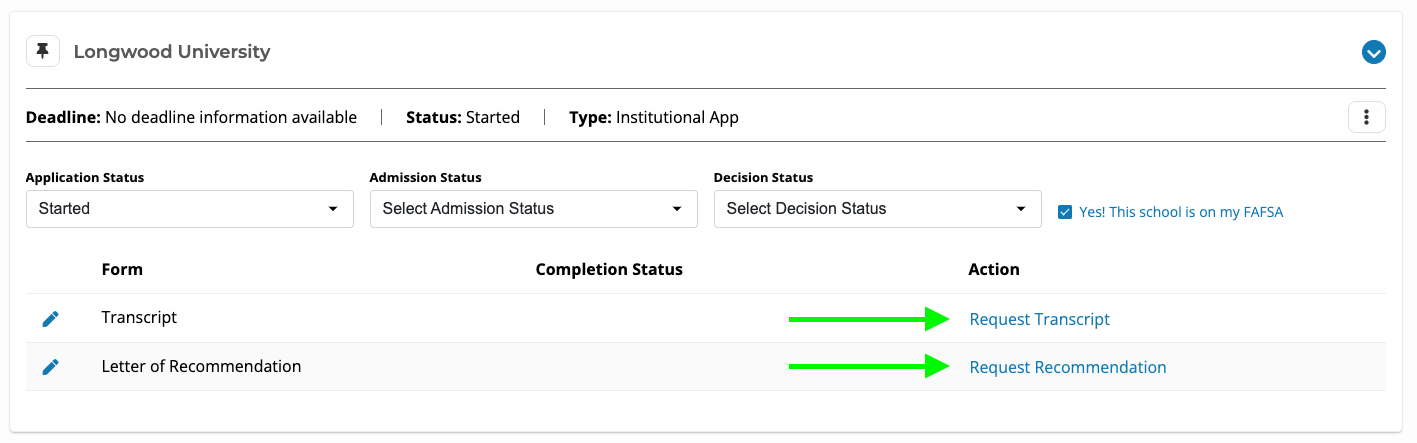The image size is (1417, 443).
Task: Select the Letter of Recommendation form name
Action: pyautogui.click(x=201, y=366)
